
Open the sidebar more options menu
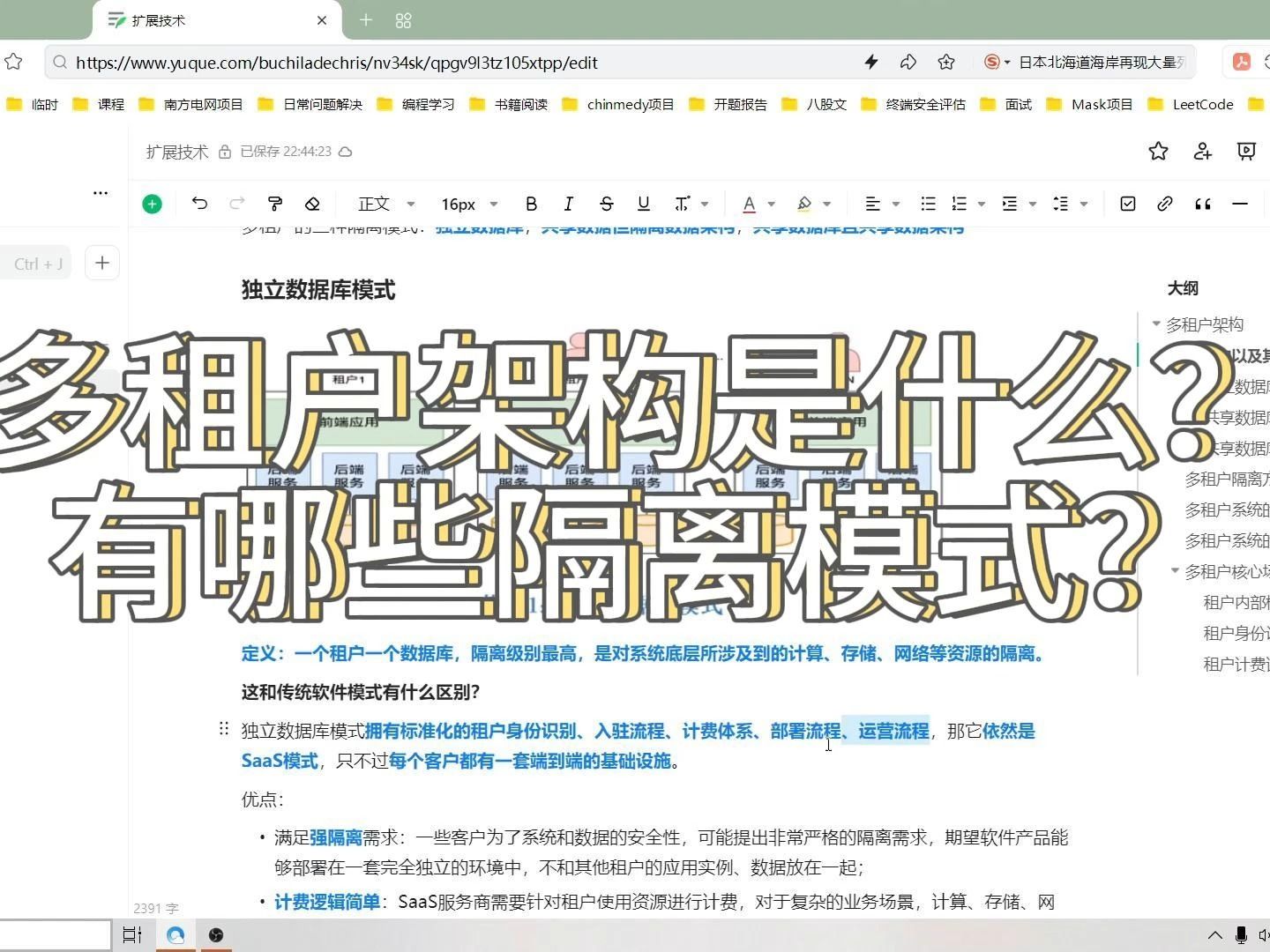click(x=101, y=192)
